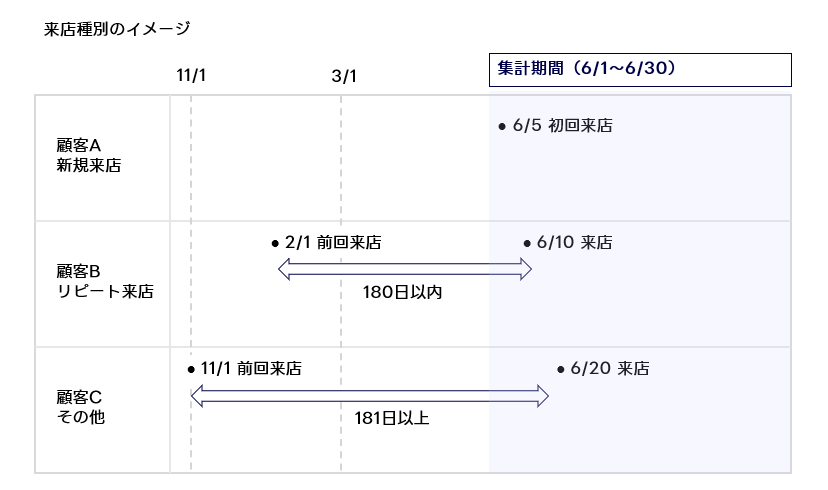Click the 顧客A 新規来店 row label

pos(89,155)
